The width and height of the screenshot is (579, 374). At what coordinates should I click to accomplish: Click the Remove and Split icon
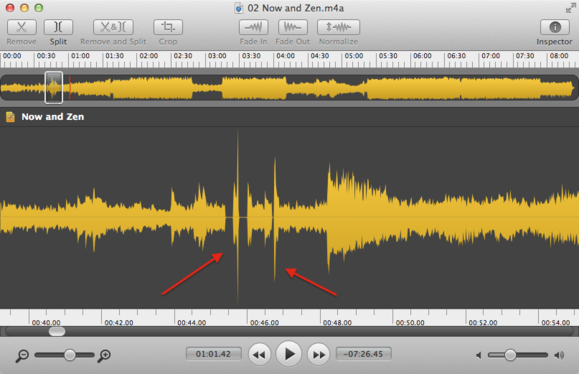coord(113,27)
